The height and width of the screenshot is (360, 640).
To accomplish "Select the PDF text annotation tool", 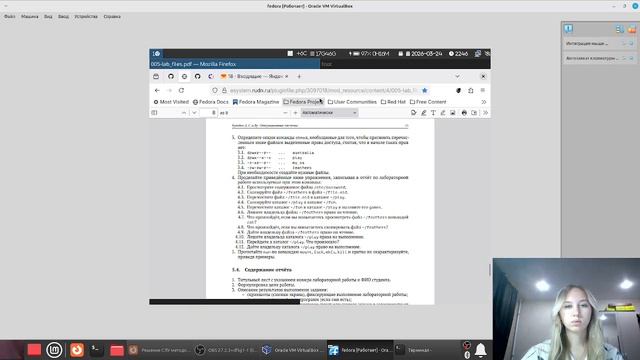I will pos(433,113).
